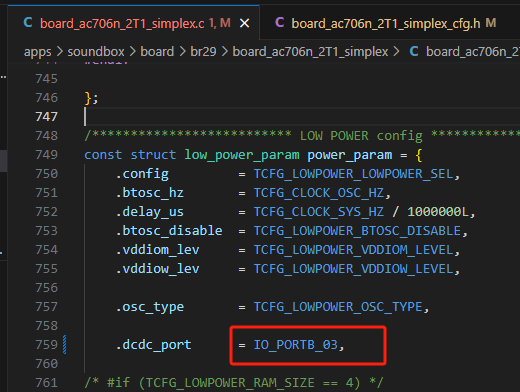The width and height of the screenshot is (520, 392).
Task: Select 'soundbox' breadcrumb segment
Action: point(96,52)
